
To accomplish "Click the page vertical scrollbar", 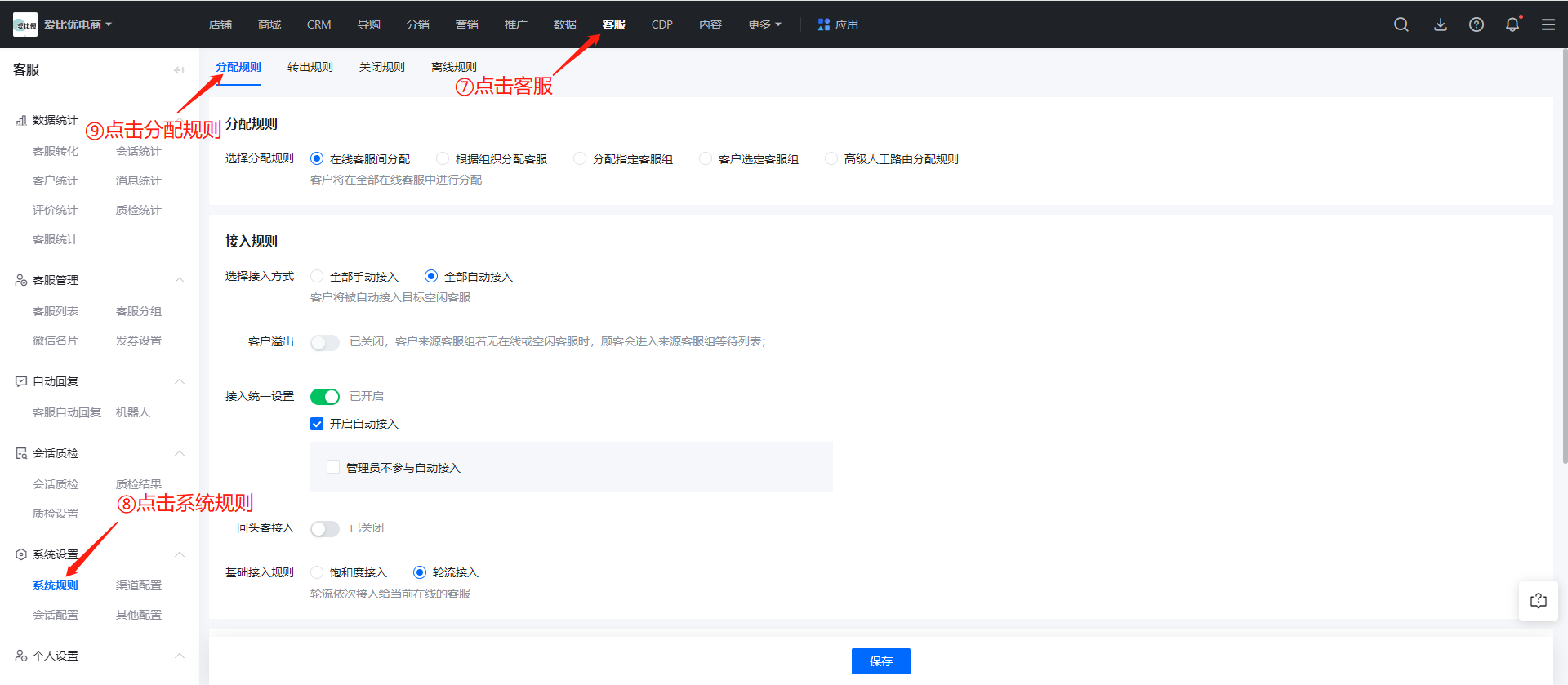I will pyautogui.click(x=1565, y=257).
